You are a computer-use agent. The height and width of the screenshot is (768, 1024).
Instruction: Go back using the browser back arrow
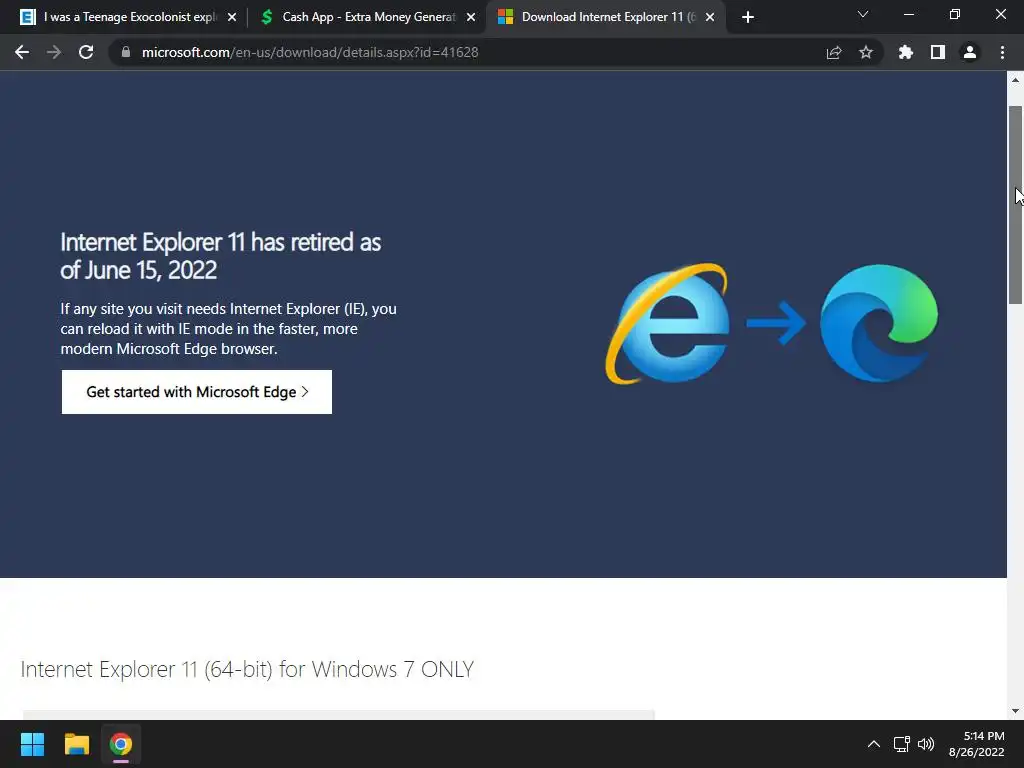pos(22,52)
